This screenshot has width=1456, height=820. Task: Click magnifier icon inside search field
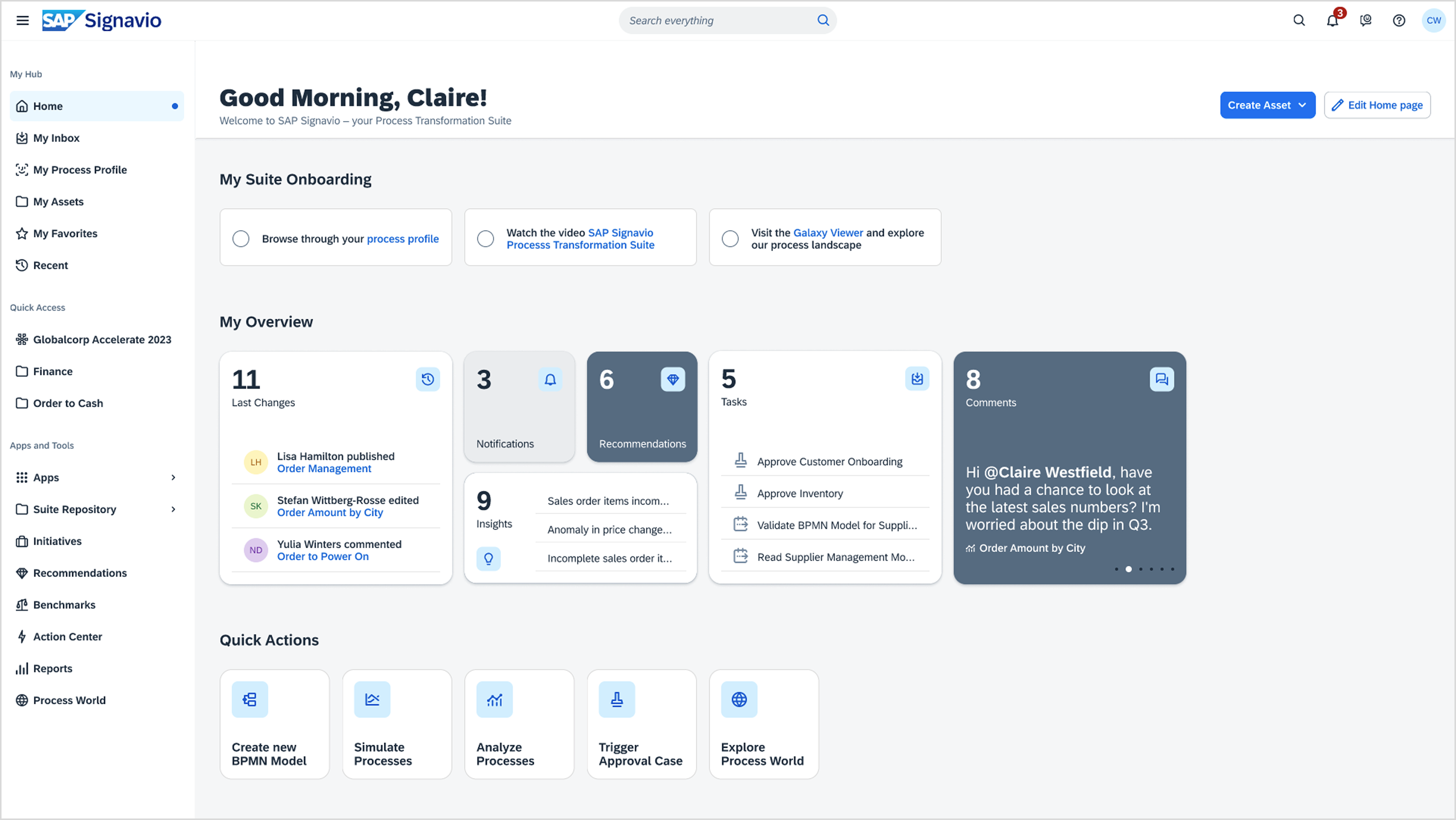(823, 20)
